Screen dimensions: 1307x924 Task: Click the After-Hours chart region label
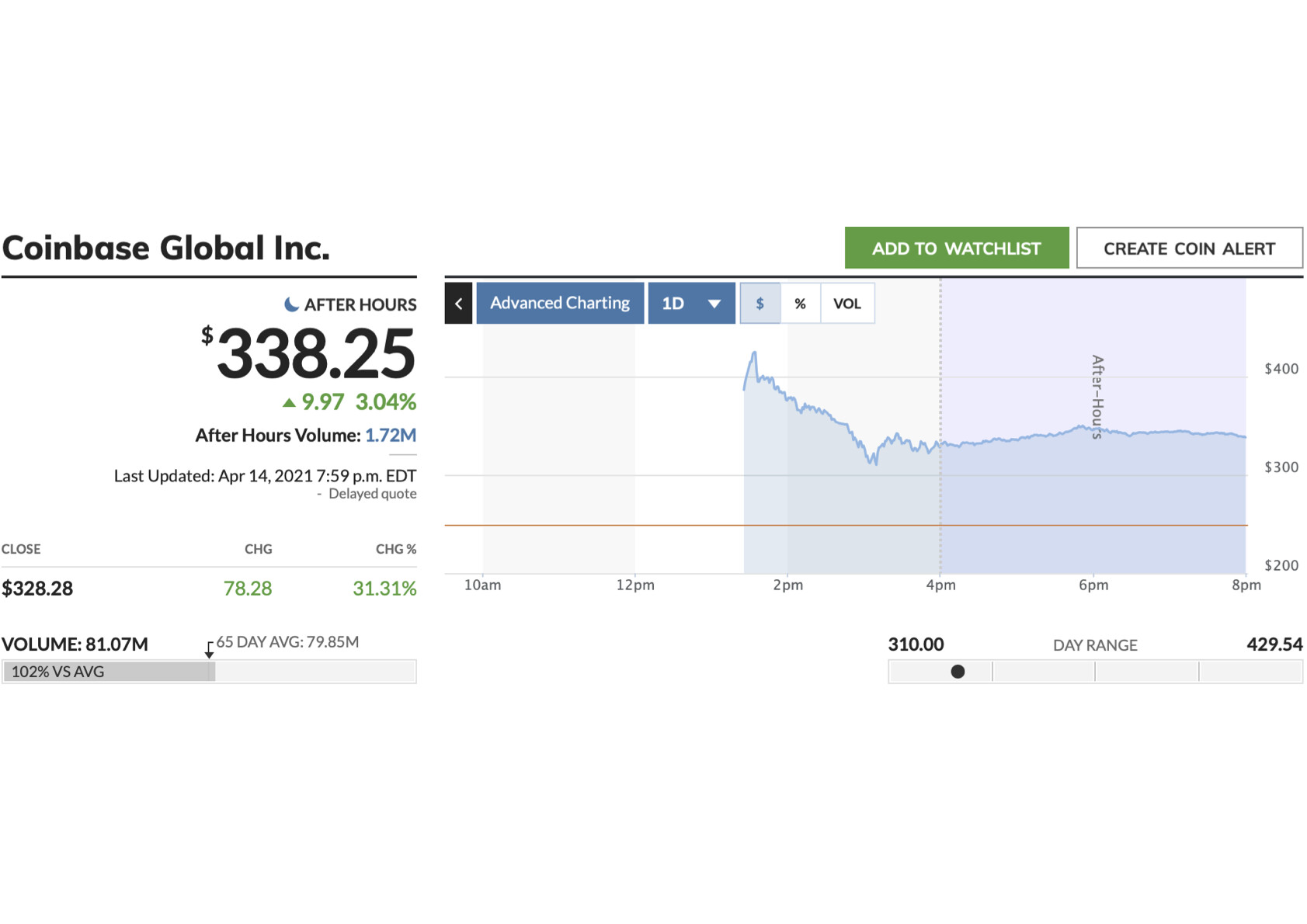coord(1097,397)
